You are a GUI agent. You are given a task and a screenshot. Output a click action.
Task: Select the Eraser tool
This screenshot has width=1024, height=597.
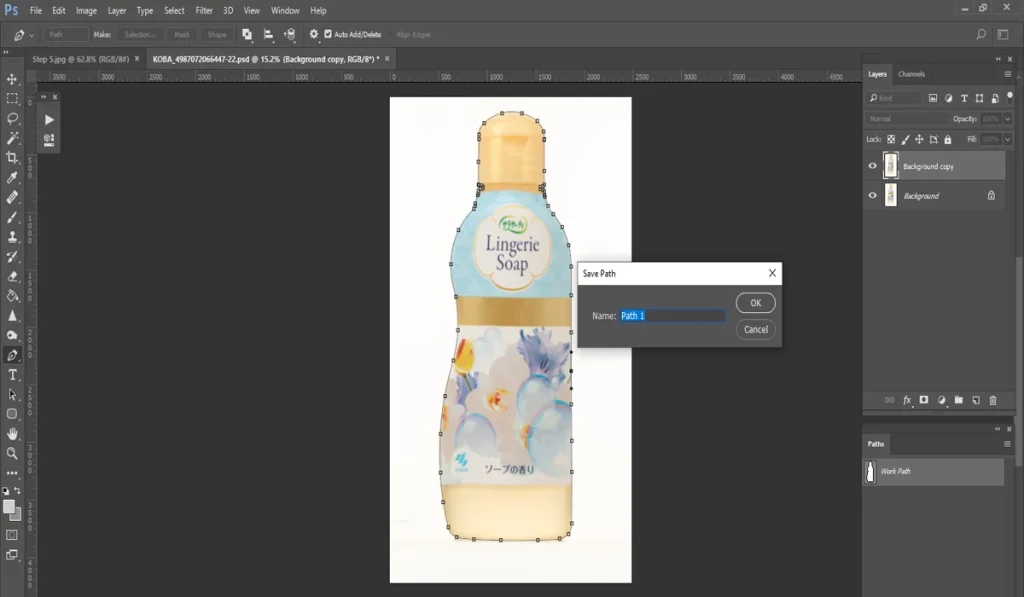click(x=12, y=276)
